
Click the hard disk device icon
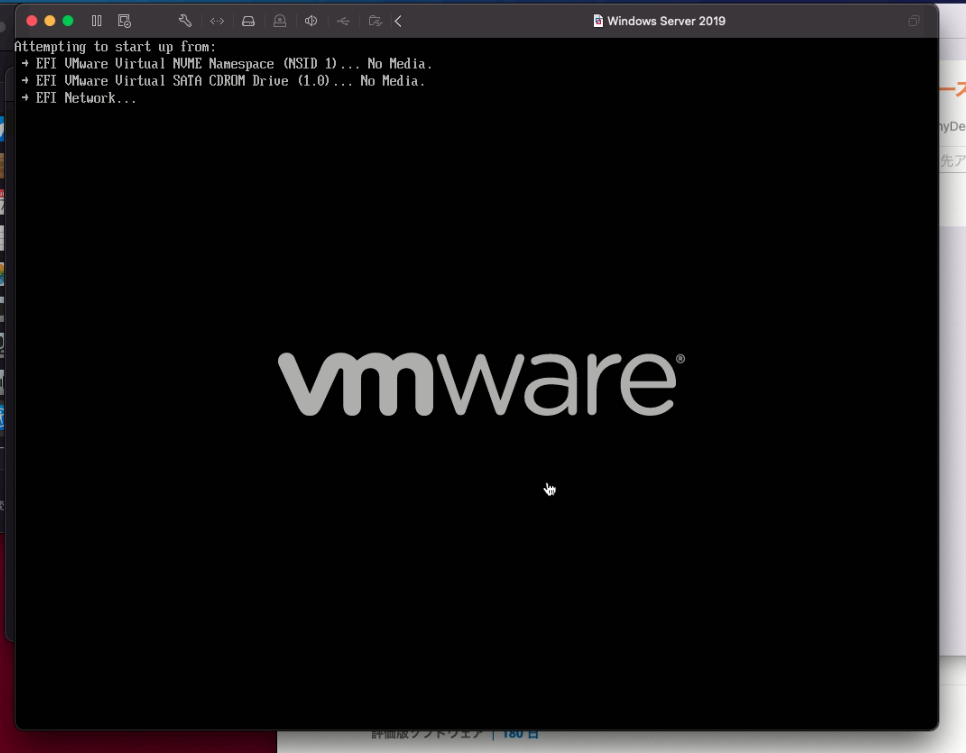[248, 21]
